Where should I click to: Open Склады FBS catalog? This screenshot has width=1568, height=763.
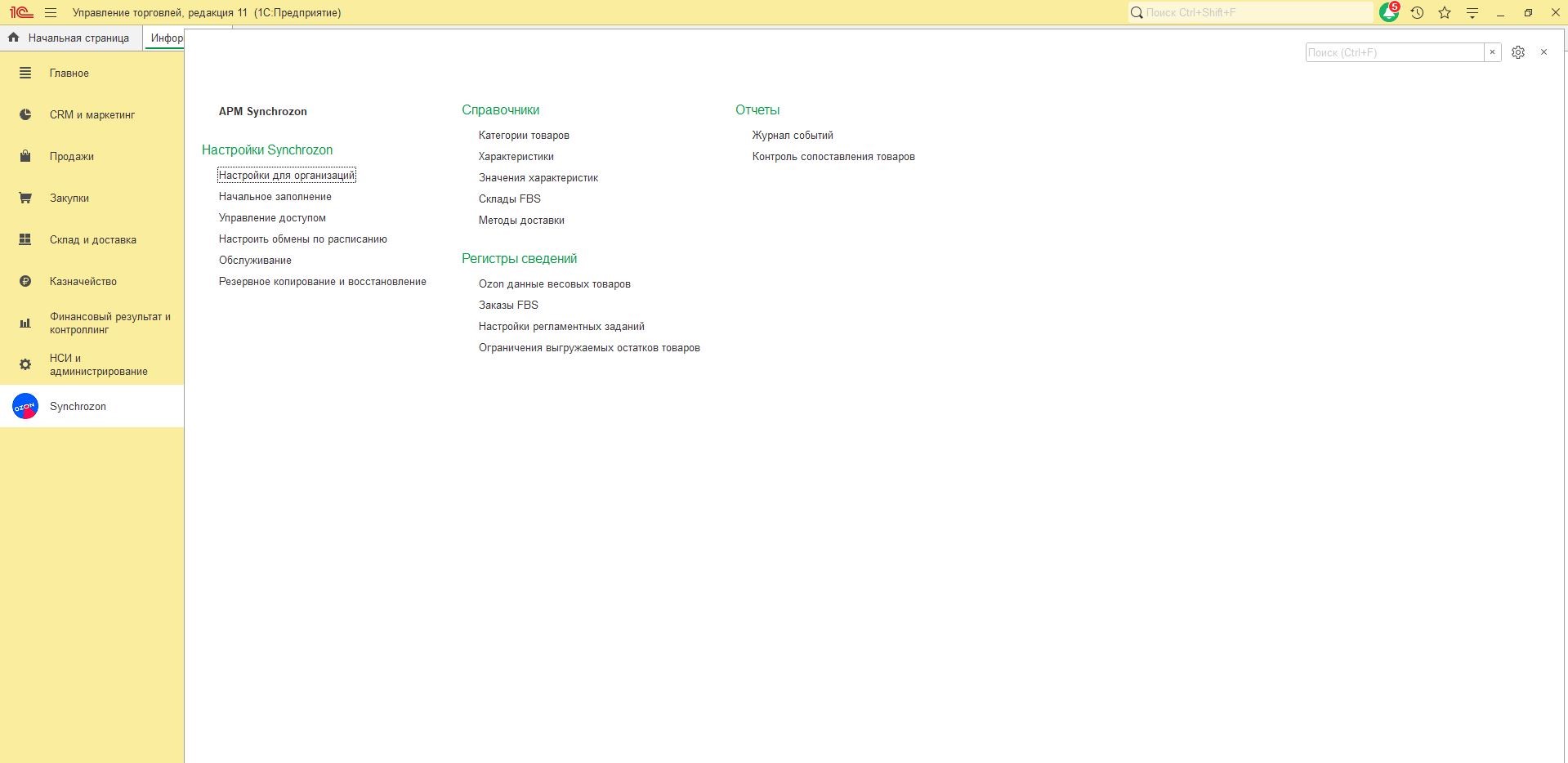pos(510,199)
